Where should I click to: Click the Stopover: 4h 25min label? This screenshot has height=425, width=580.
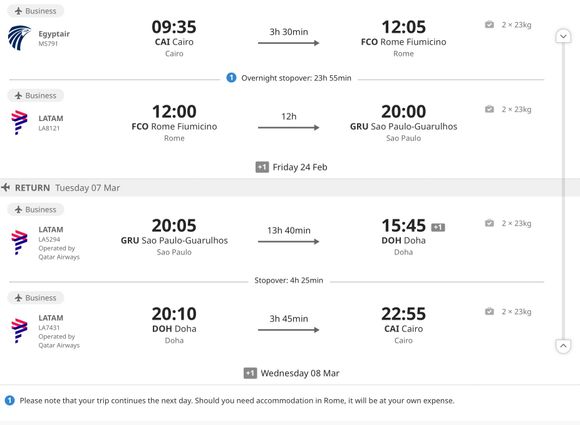click(x=289, y=280)
